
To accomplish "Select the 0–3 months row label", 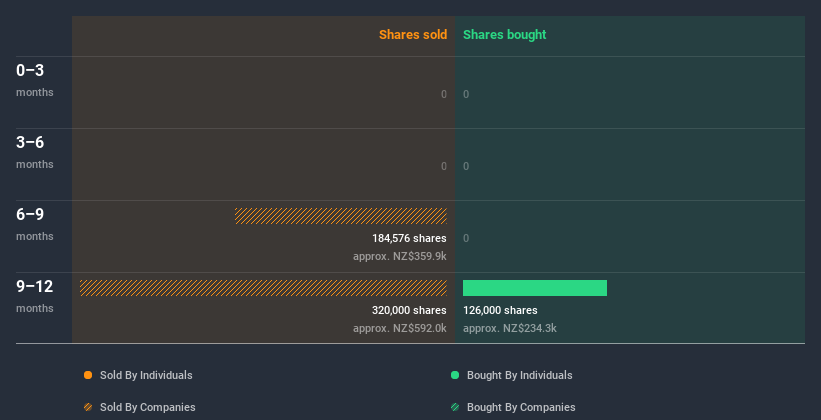I will [x=35, y=80].
